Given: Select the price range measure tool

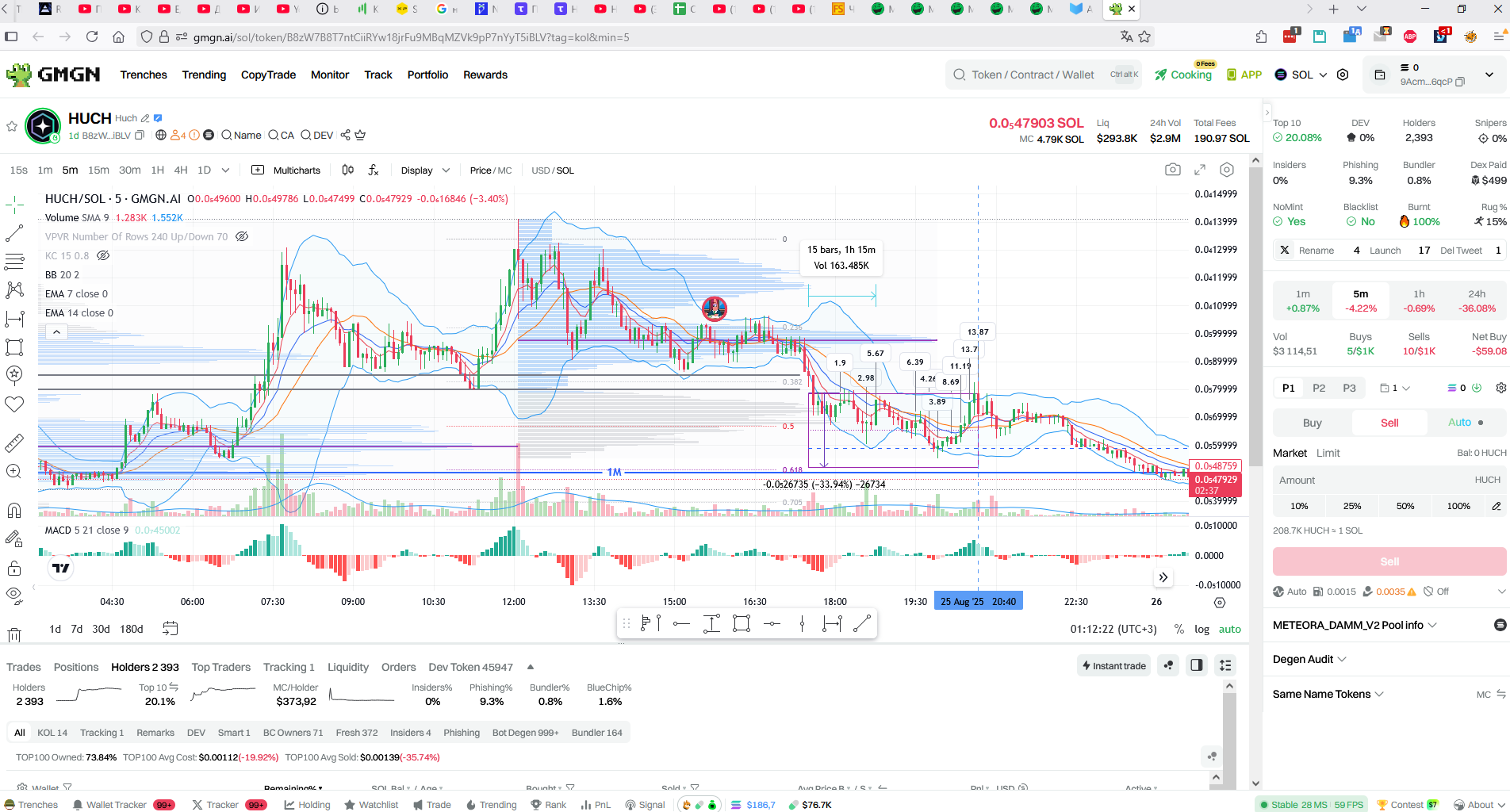Looking at the screenshot, I should point(14,319).
